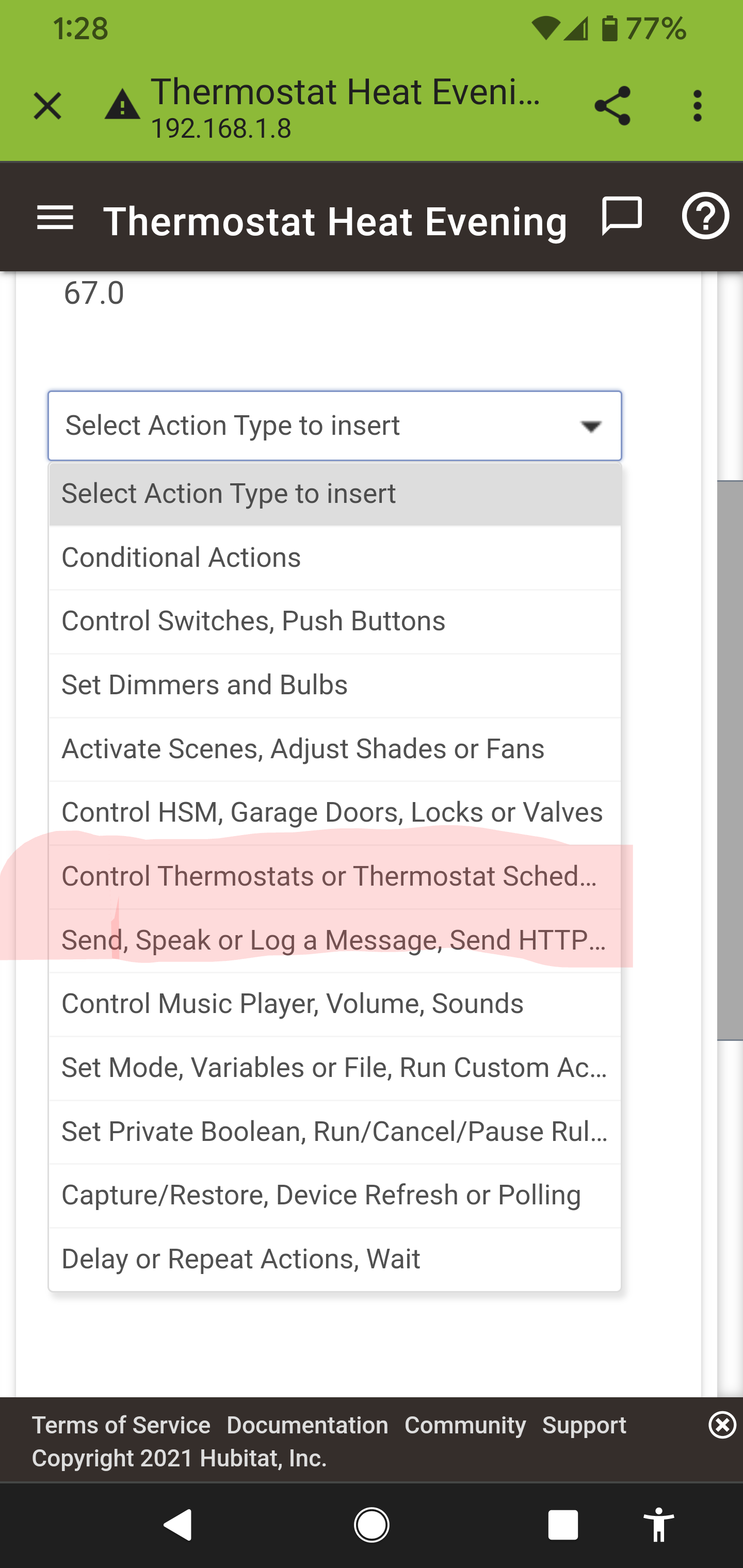This screenshot has width=743, height=1568.
Task: Collapse the Select Action Type dropdown arrow
Action: pos(591,426)
